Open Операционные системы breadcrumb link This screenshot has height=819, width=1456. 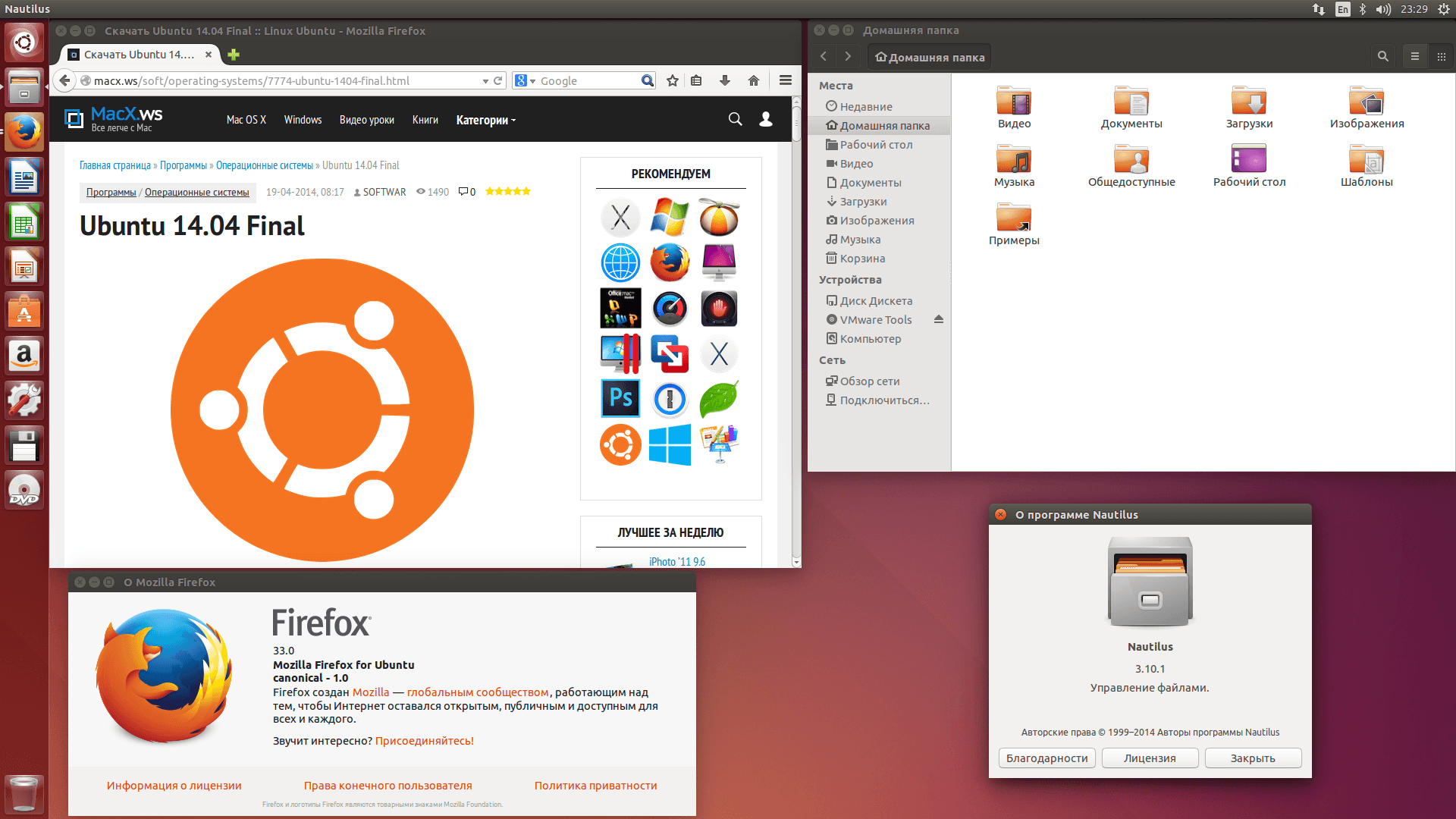(x=264, y=165)
